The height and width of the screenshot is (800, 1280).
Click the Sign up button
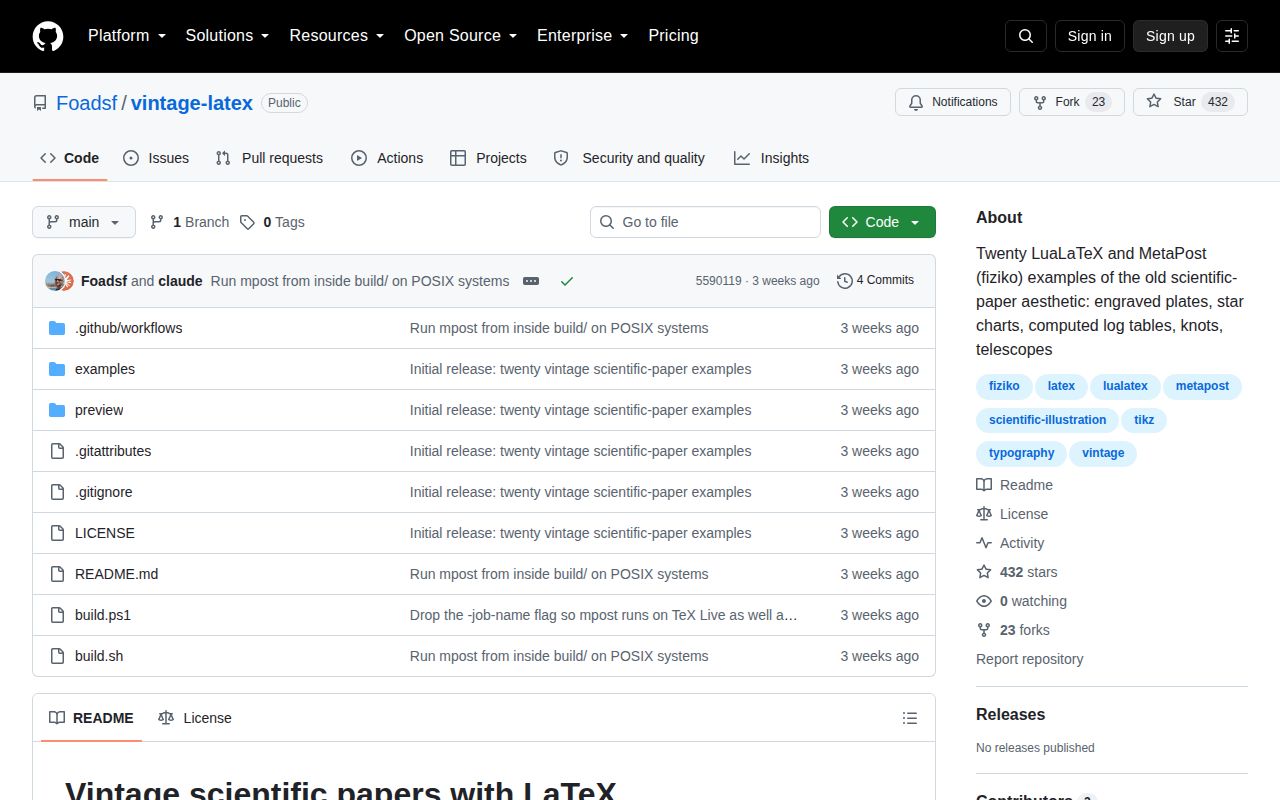click(x=1170, y=36)
